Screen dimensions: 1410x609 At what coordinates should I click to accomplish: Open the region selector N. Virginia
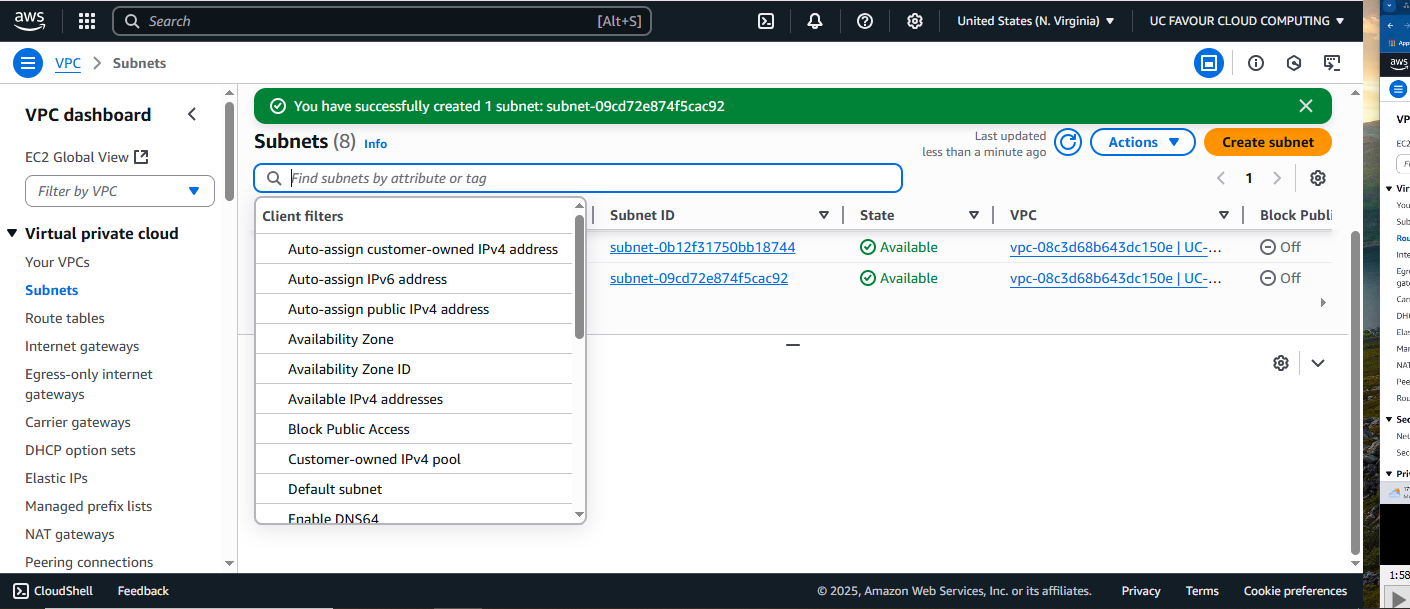(x=1035, y=21)
